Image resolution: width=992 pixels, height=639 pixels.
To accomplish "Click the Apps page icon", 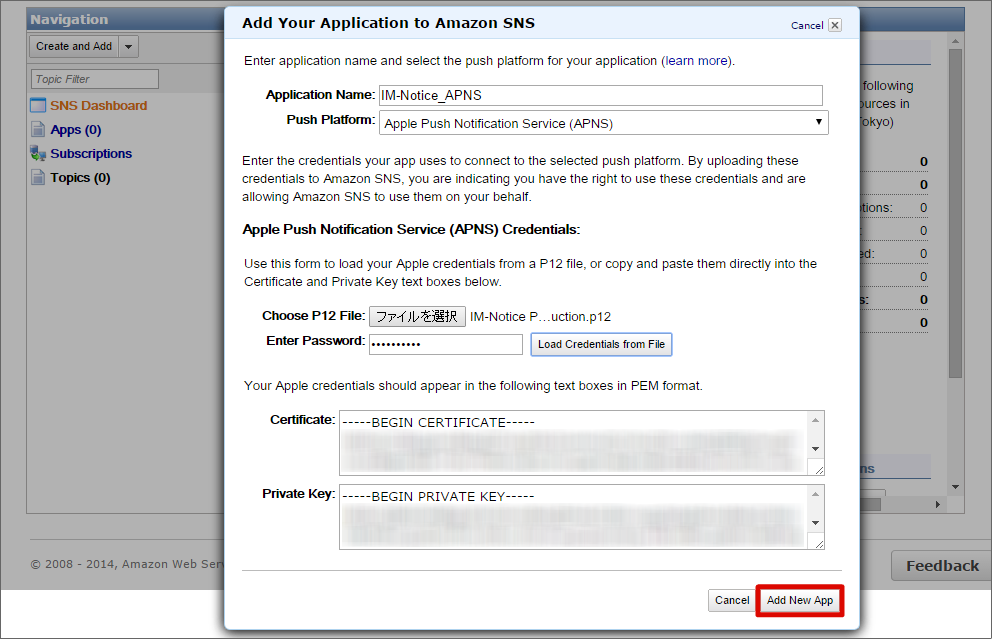I will pyautogui.click(x=38, y=129).
